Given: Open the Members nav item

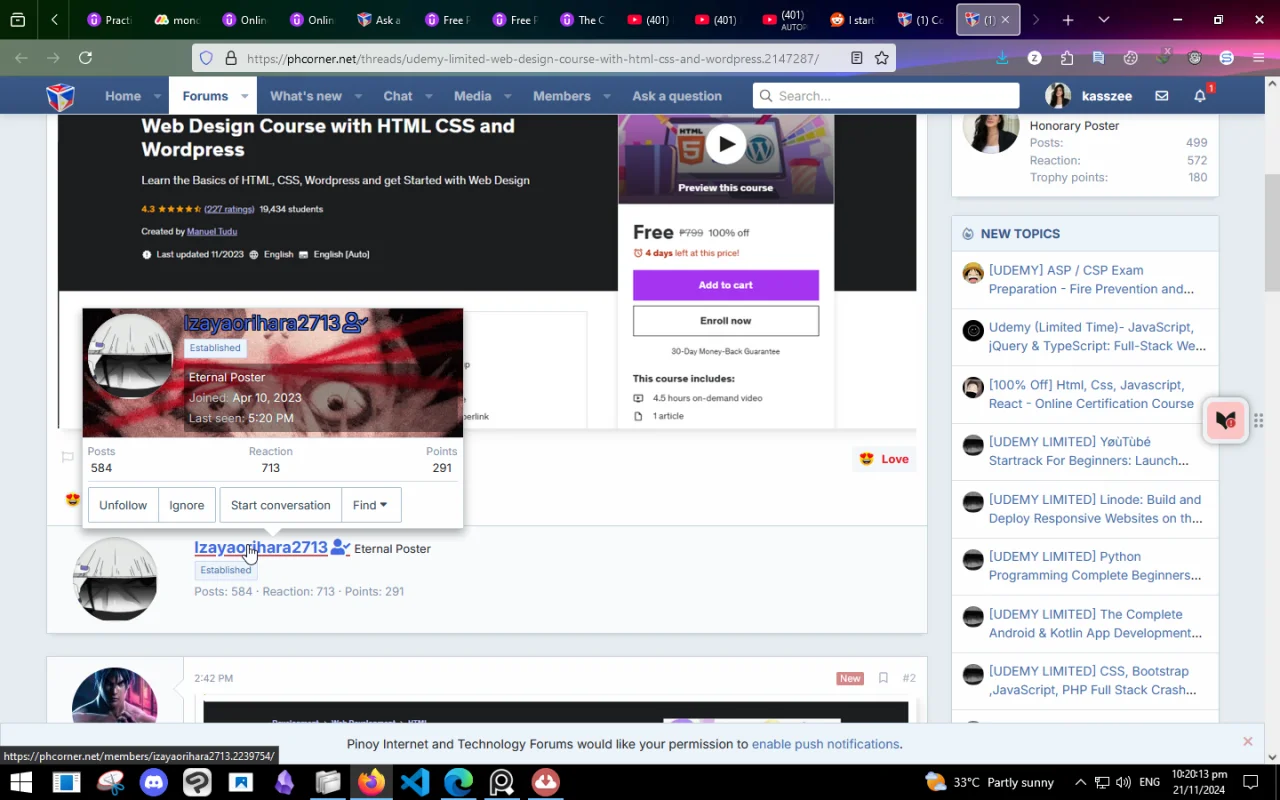Looking at the screenshot, I should (x=562, y=96).
